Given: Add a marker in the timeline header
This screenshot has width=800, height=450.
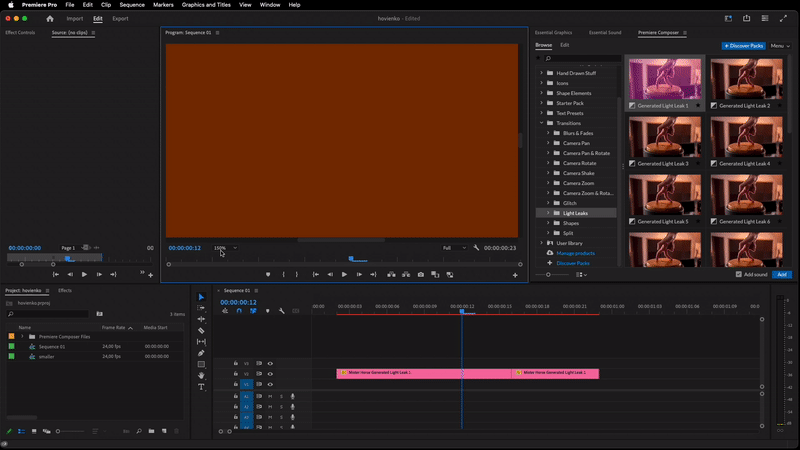Looking at the screenshot, I should tap(267, 311).
